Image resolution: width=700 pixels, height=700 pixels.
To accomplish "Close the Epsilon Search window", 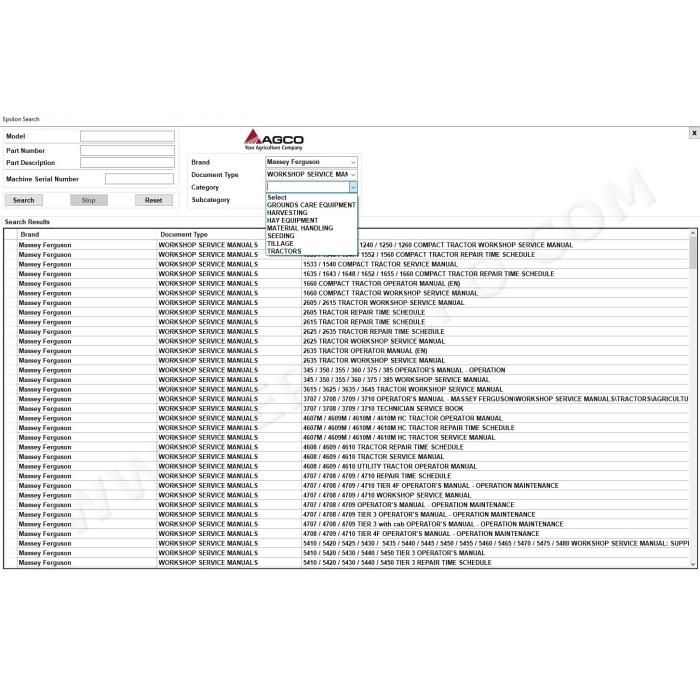I will (x=694, y=133).
